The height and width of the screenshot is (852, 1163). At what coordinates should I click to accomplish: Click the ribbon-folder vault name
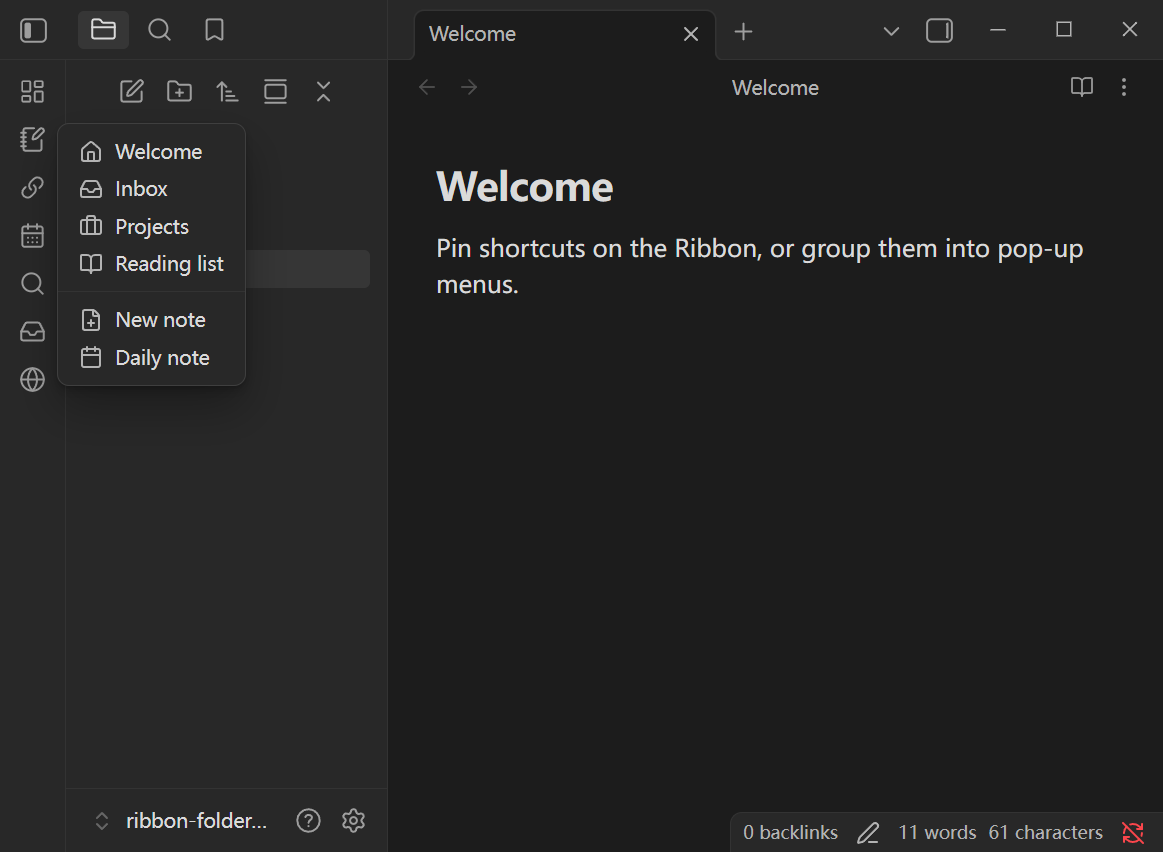[x=197, y=821]
